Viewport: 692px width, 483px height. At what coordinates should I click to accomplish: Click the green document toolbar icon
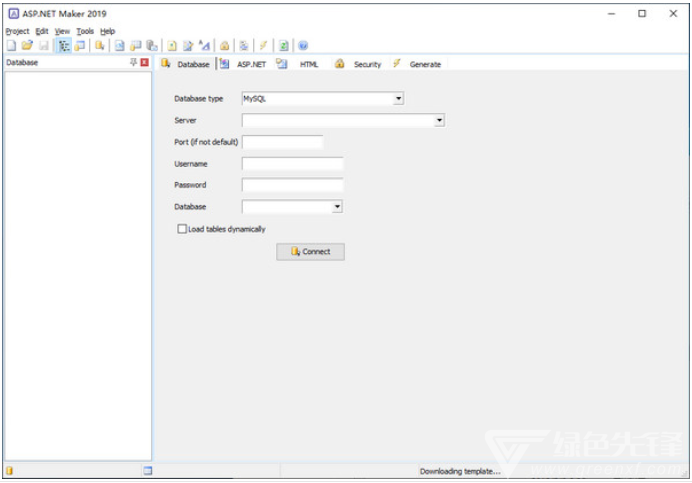click(x=284, y=45)
